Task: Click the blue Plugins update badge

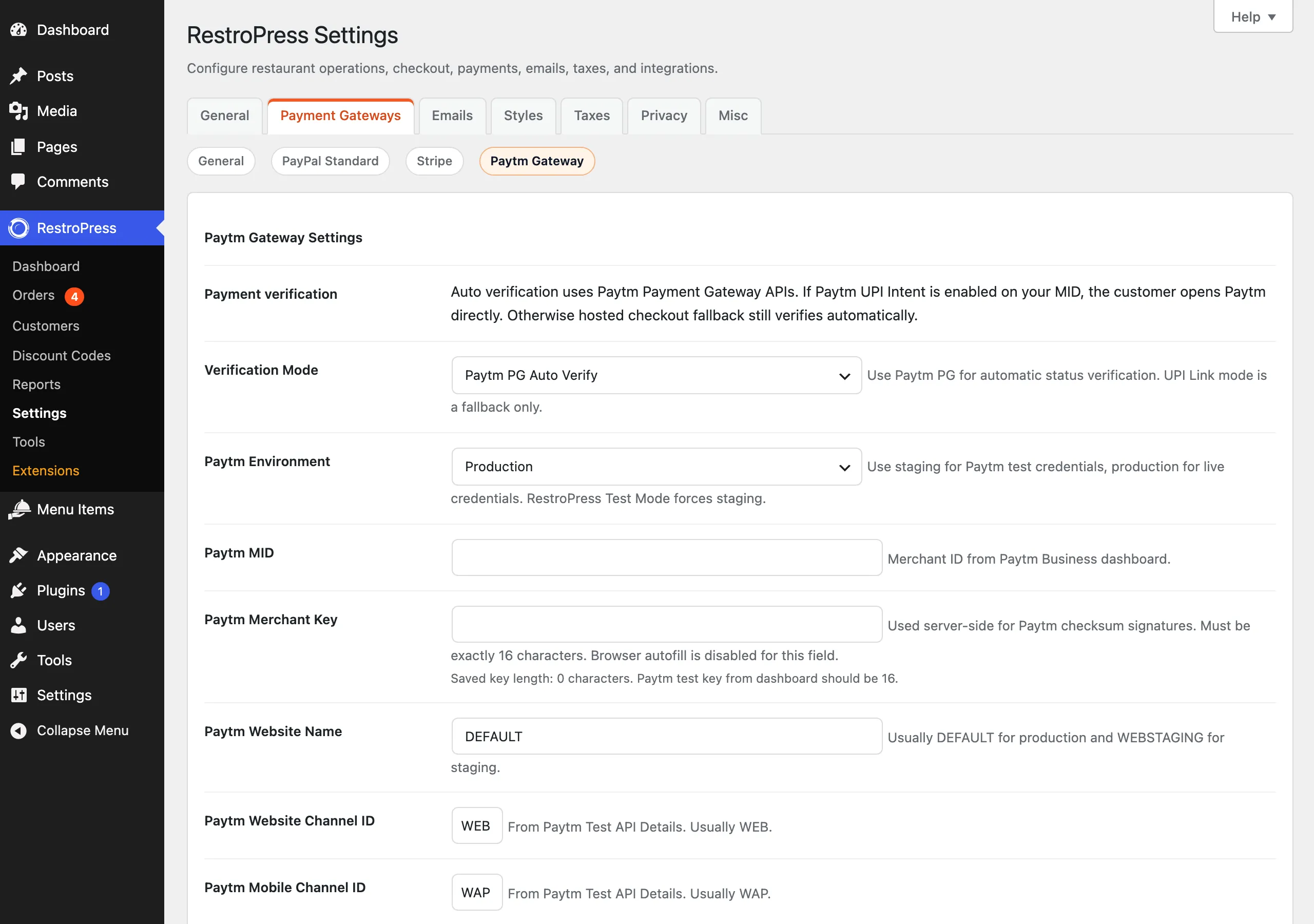Action: click(100, 591)
